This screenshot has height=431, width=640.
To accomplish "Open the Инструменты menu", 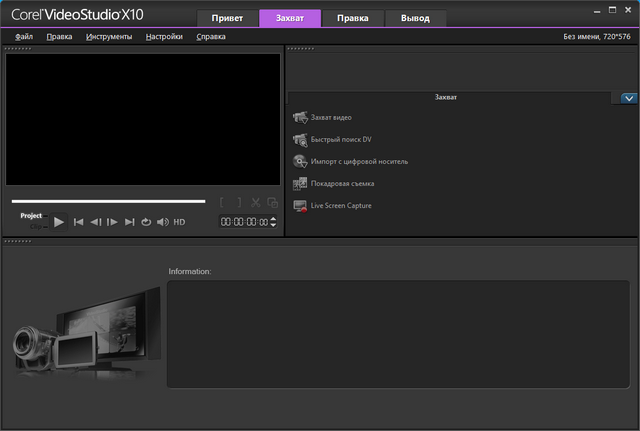I will 109,37.
